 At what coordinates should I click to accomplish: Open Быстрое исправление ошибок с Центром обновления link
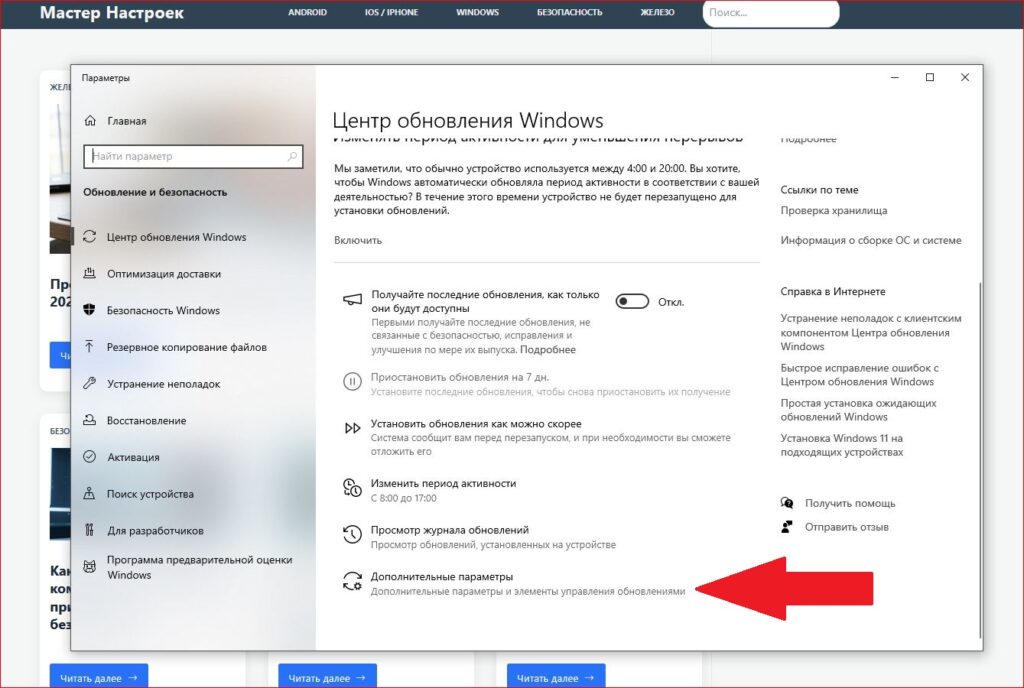859,375
